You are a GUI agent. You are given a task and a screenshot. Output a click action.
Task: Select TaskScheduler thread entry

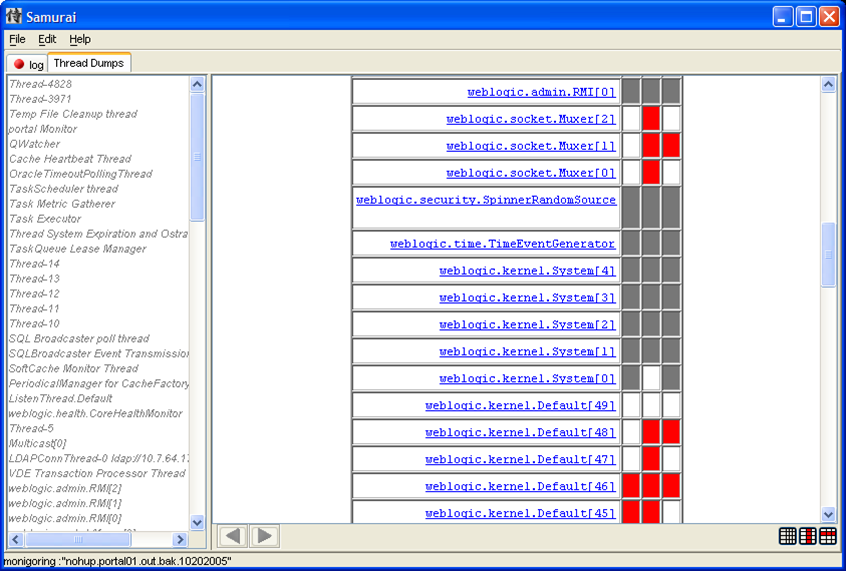(64, 189)
